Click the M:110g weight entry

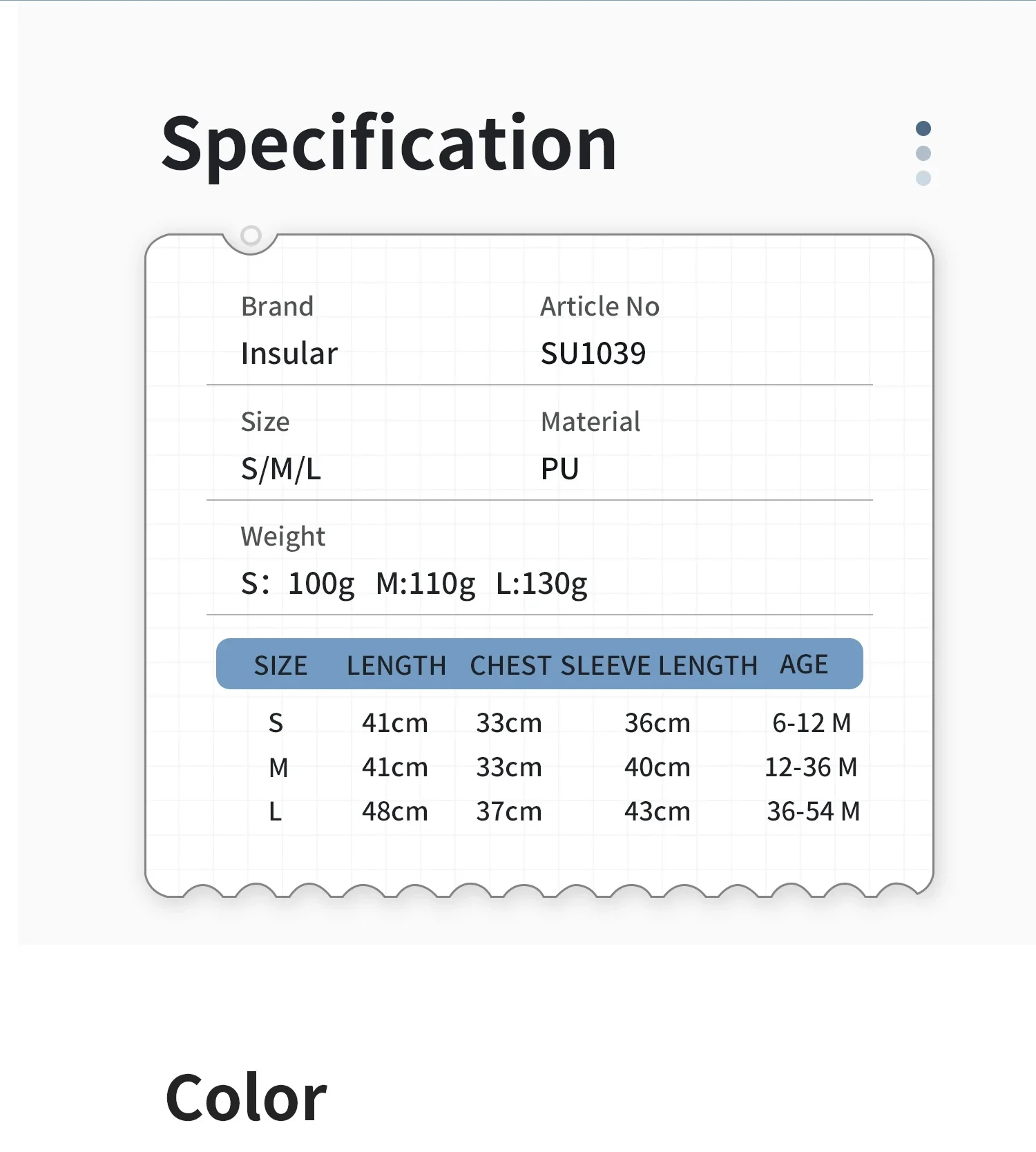pyautogui.click(x=425, y=584)
